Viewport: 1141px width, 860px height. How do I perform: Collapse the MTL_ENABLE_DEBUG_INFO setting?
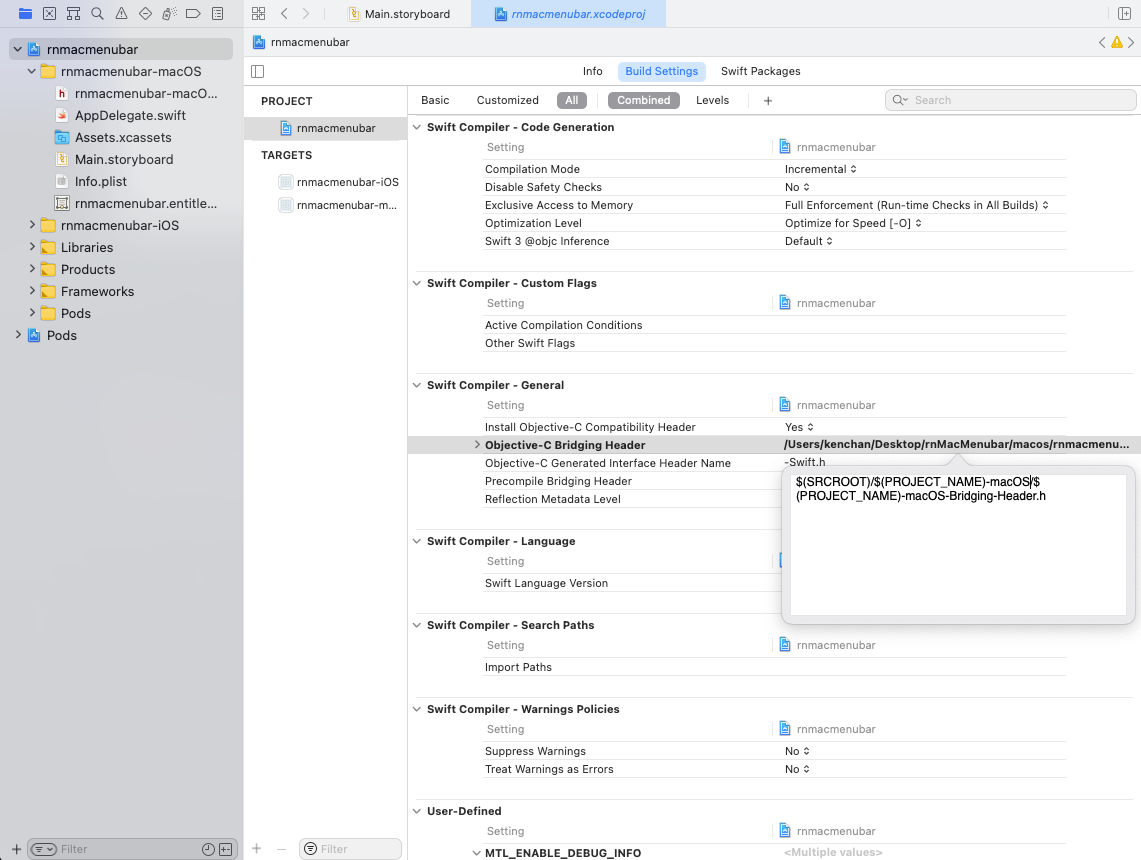[x=477, y=853]
